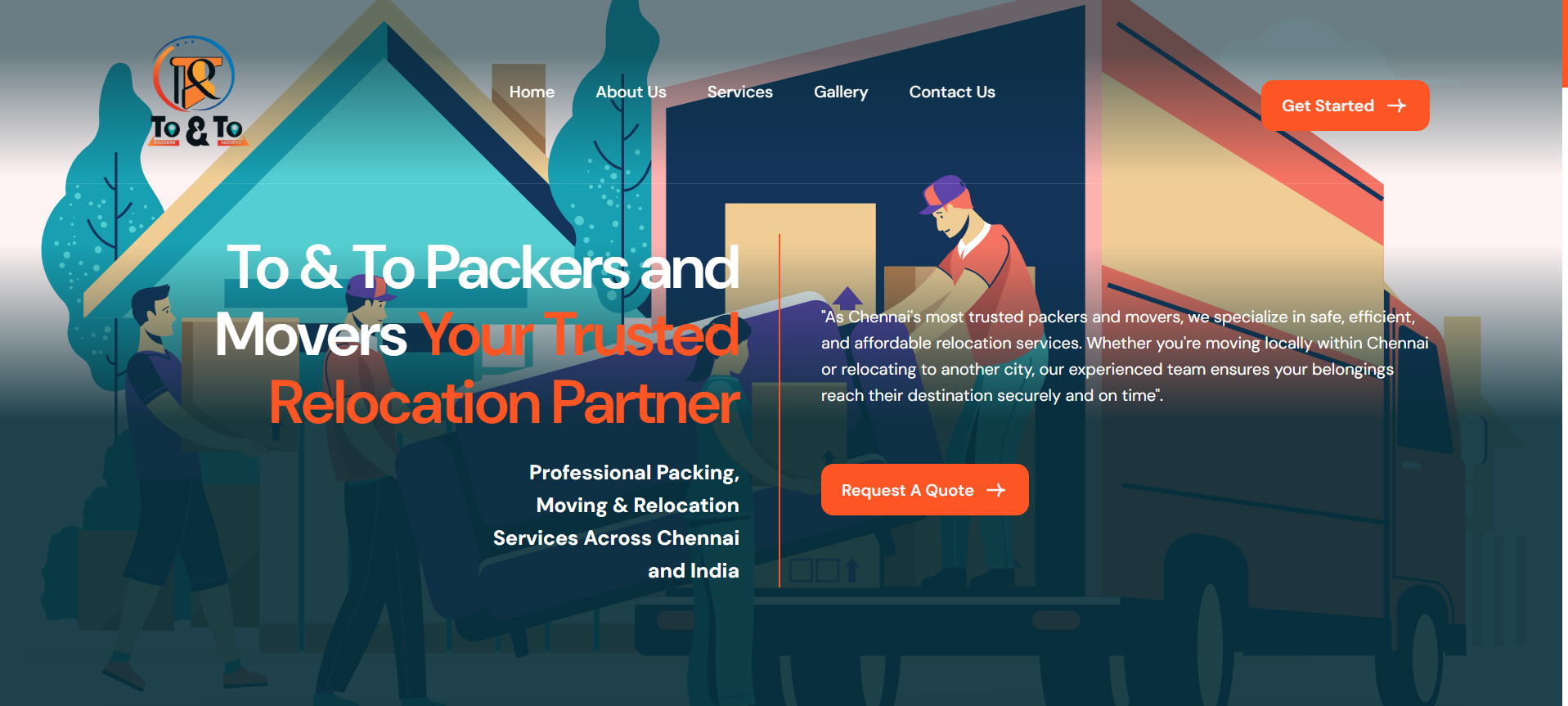Click the orange Relocation Partner headline text
The image size is (1568, 706).
(x=505, y=402)
